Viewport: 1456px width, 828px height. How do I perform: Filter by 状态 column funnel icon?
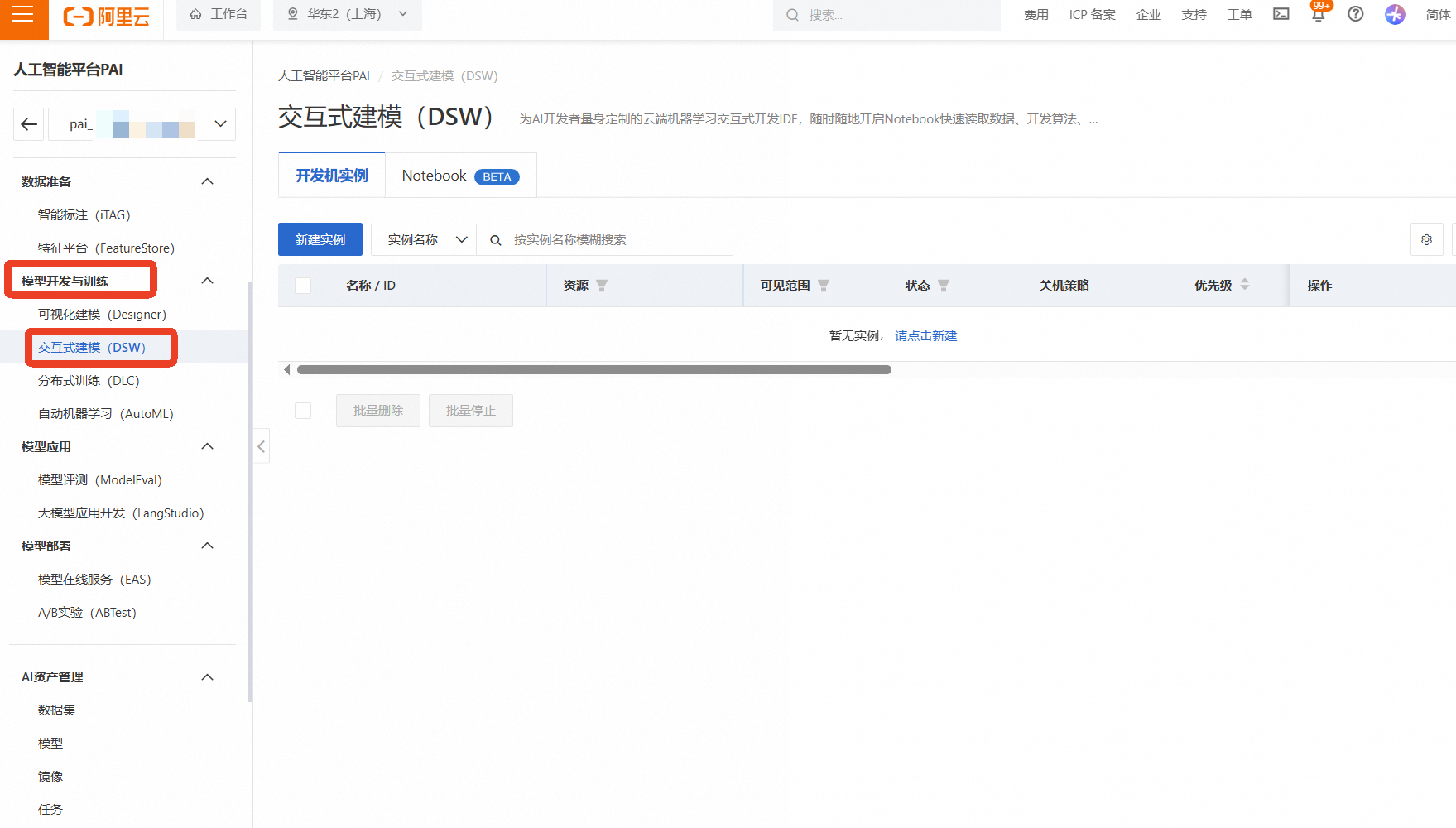click(x=944, y=286)
